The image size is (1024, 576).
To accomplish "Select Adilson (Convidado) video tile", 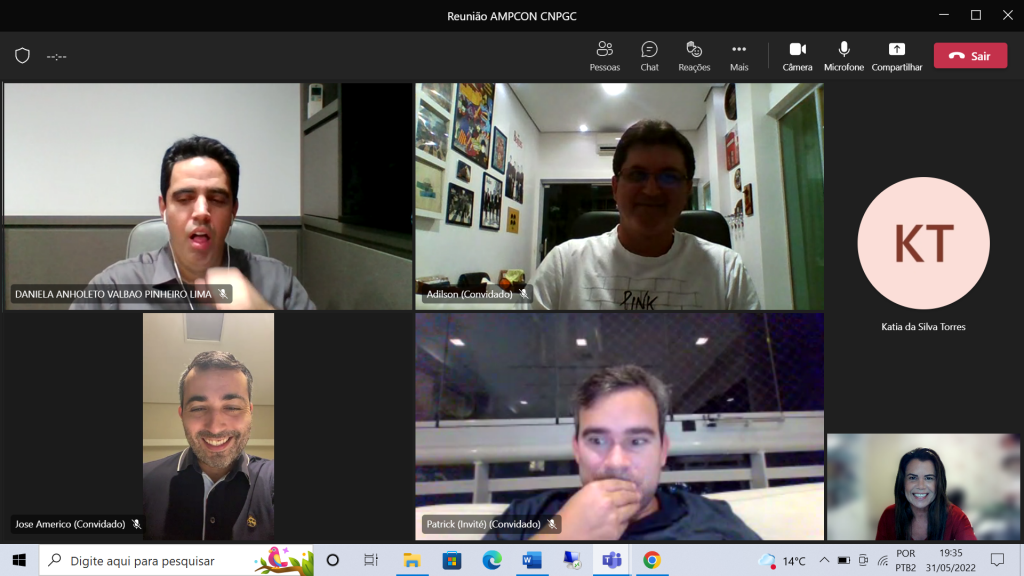I will coord(619,196).
